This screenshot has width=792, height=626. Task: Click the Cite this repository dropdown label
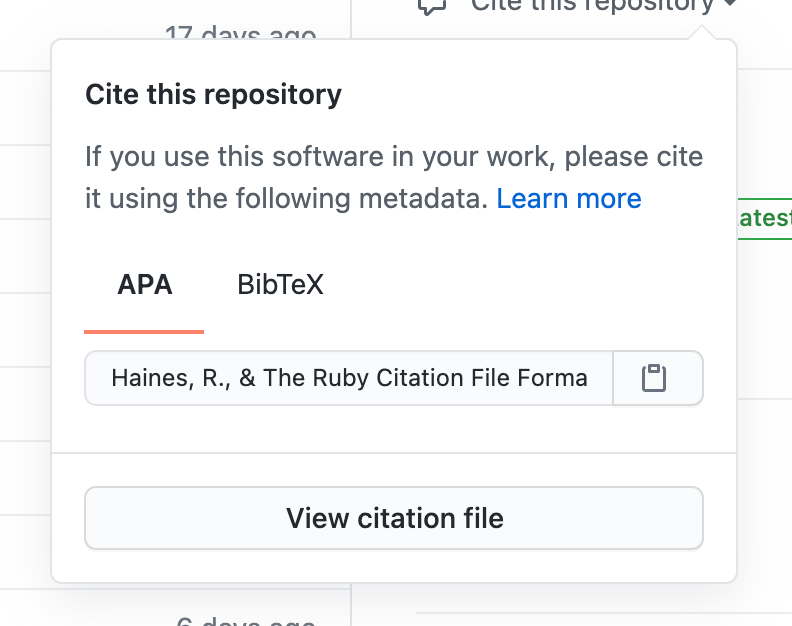pyautogui.click(x=592, y=5)
